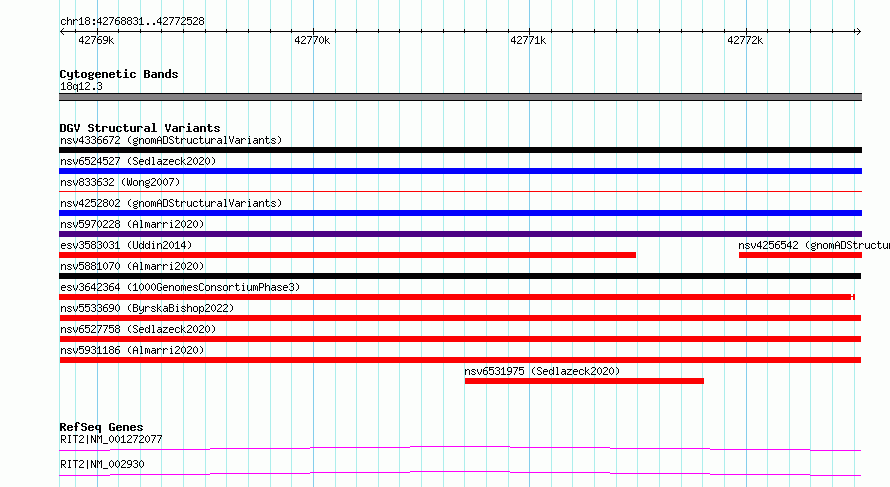The width and height of the screenshot is (890, 487).
Task: Click the blue nsv4252802 variant bar
Action: coord(460,213)
